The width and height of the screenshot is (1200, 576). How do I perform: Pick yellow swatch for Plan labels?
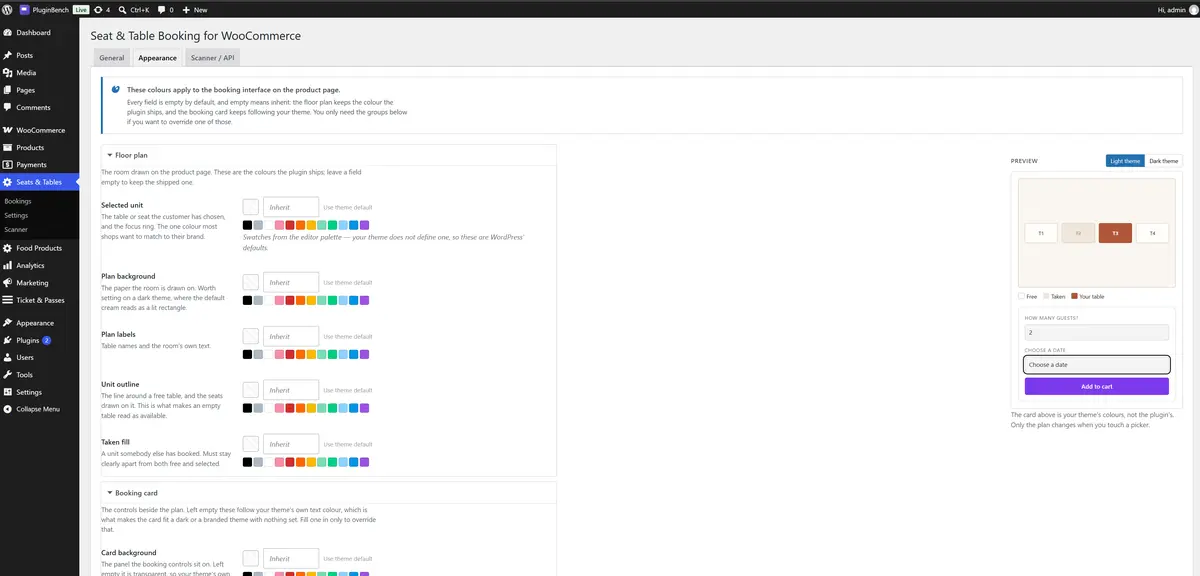311,354
